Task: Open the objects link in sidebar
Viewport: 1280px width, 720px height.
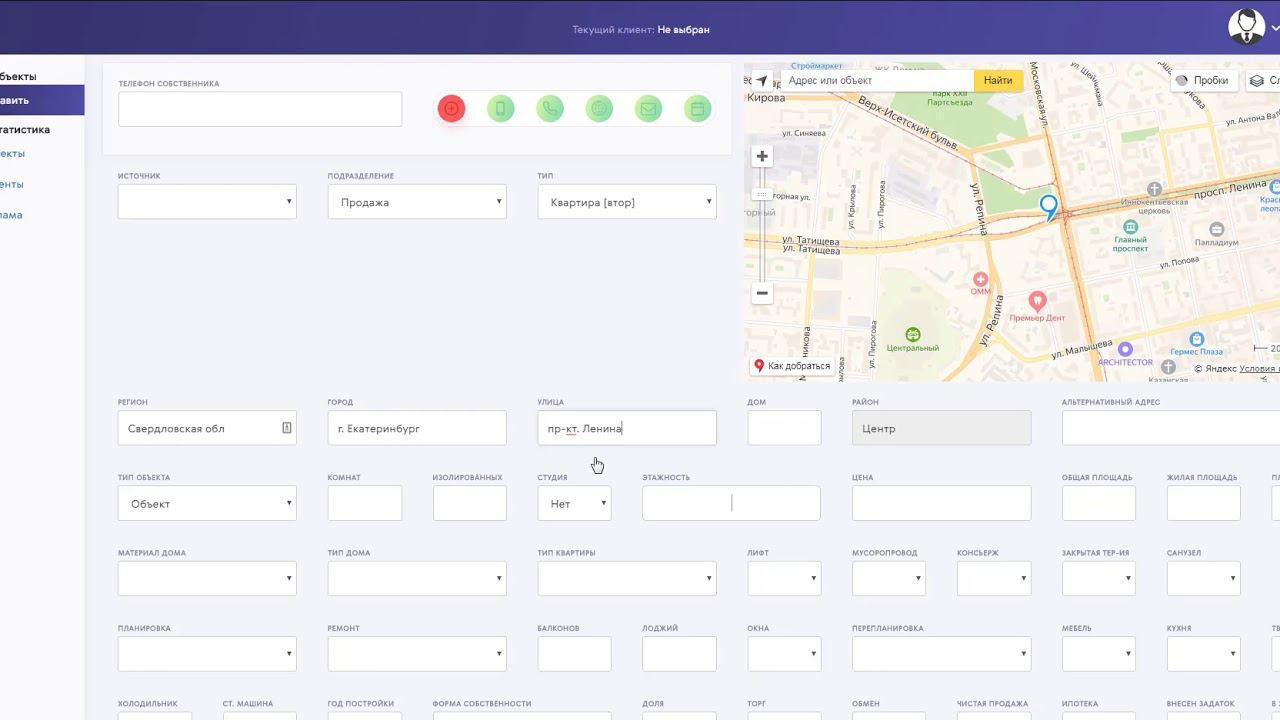Action: (13, 153)
